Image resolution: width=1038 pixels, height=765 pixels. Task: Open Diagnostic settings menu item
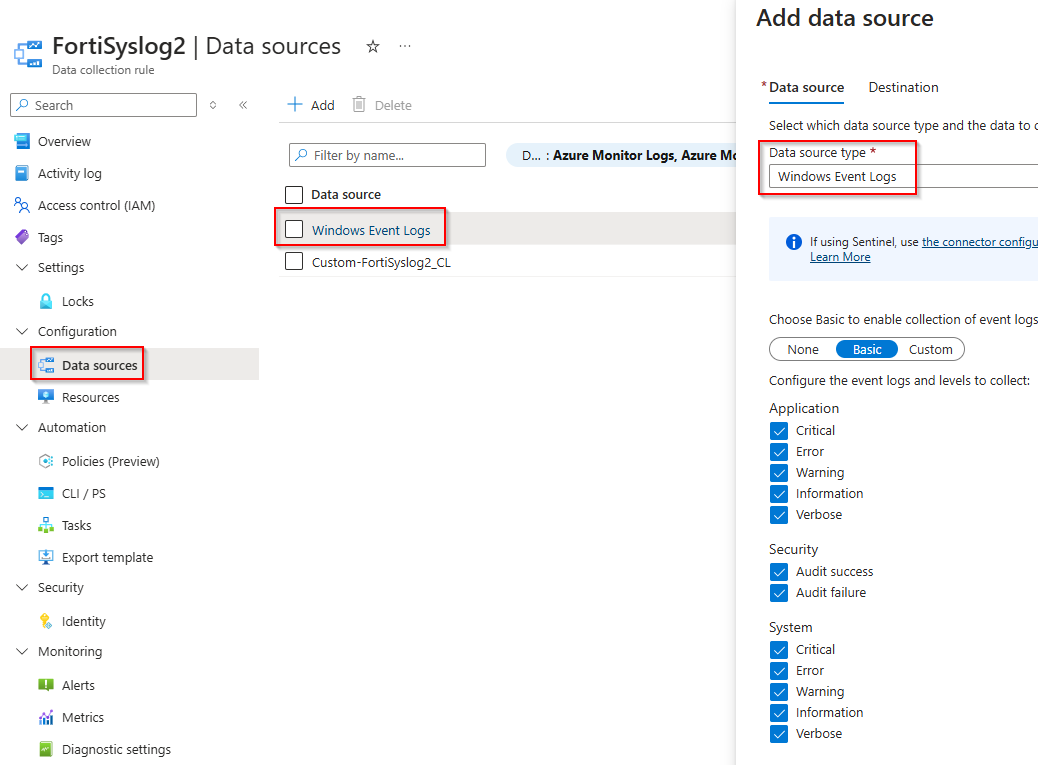click(x=116, y=749)
